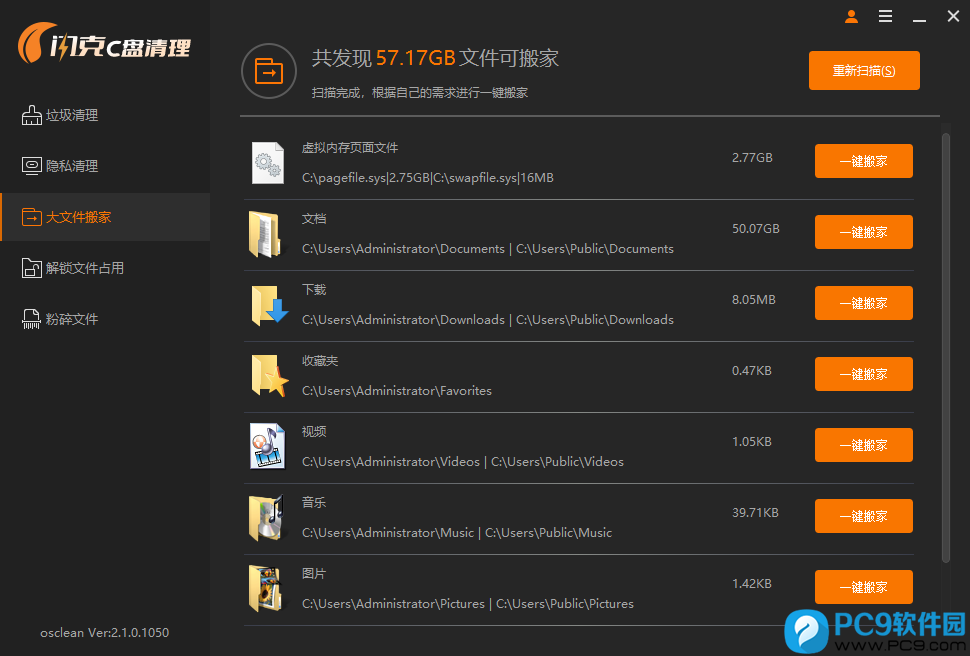Screen dimensions: 970x656
Task: Open the 隐私清理 section
Action: point(105,166)
